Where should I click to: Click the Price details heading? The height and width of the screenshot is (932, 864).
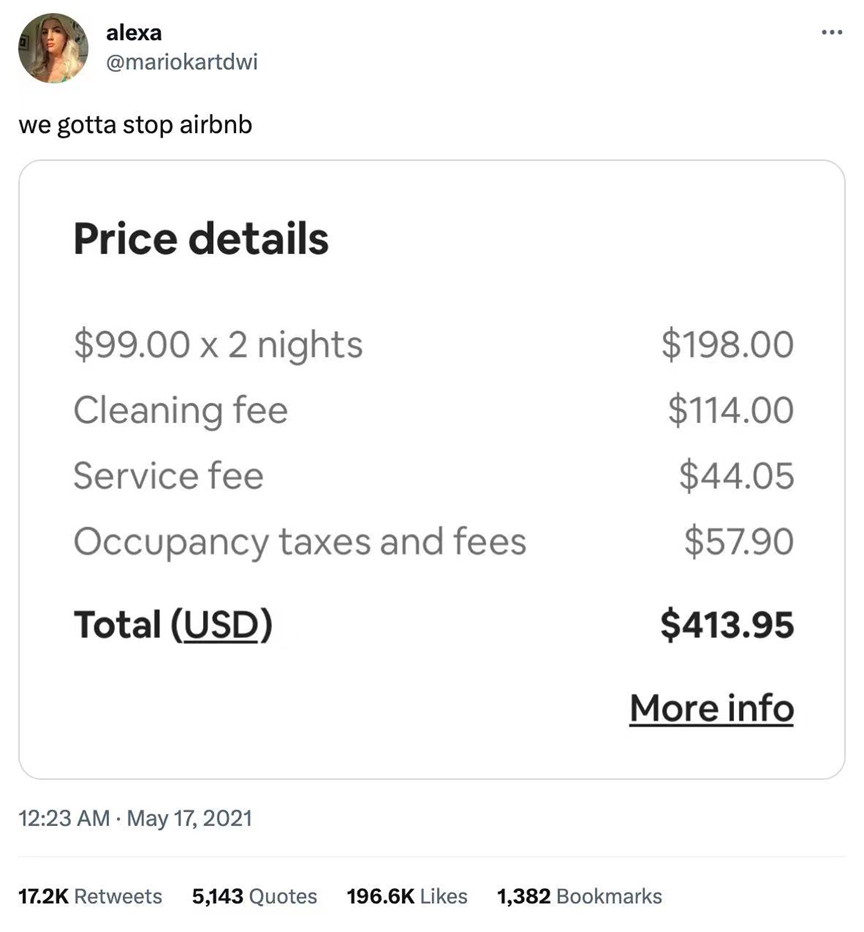[x=201, y=239]
